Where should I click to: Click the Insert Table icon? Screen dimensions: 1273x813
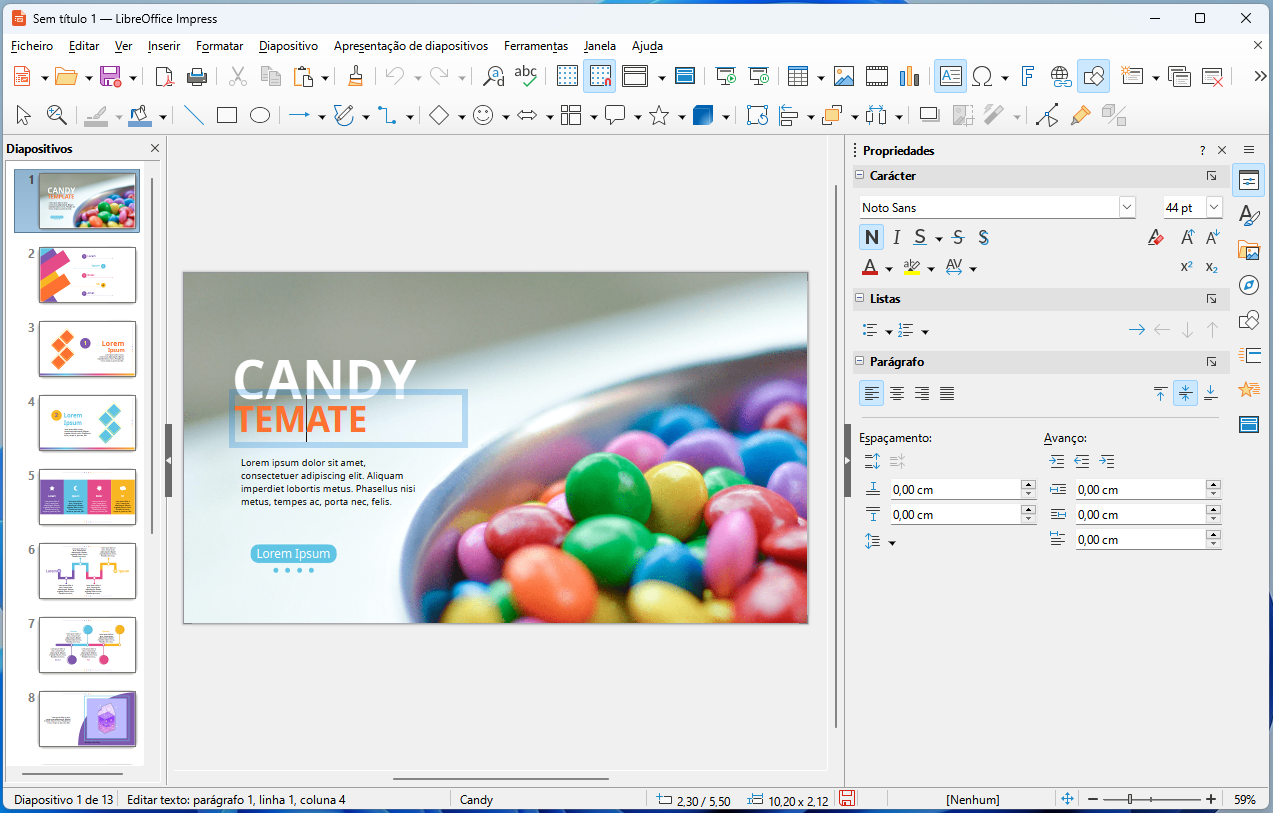click(x=797, y=76)
